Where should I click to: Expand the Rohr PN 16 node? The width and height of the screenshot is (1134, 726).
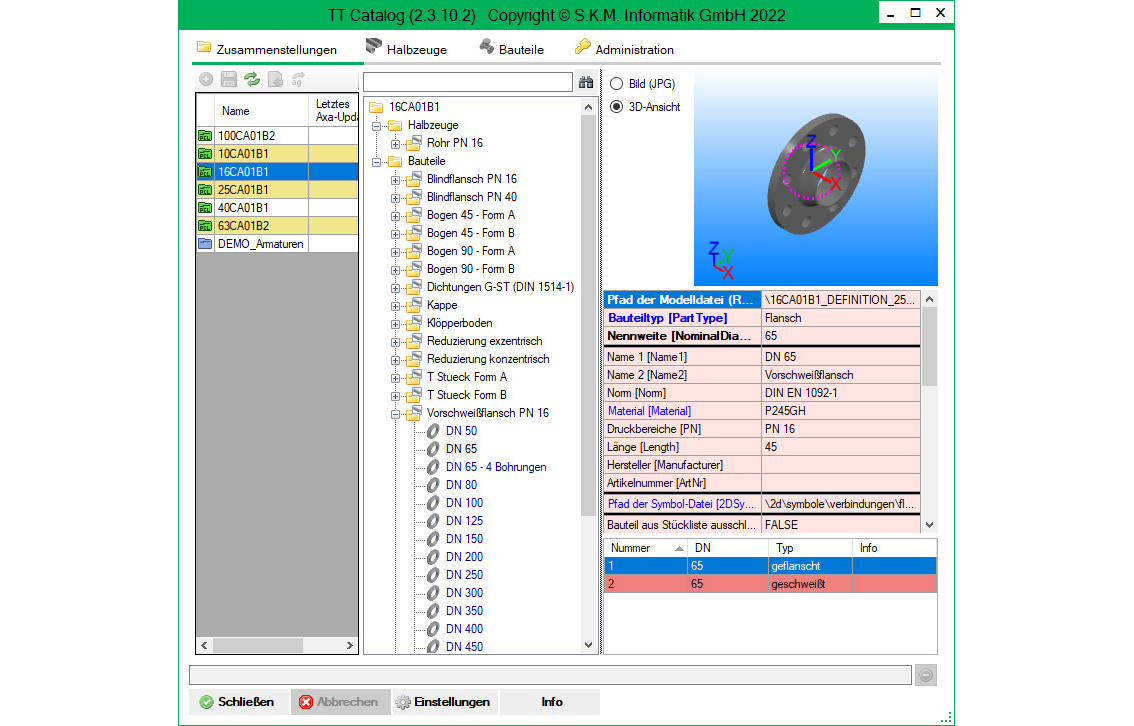point(396,144)
